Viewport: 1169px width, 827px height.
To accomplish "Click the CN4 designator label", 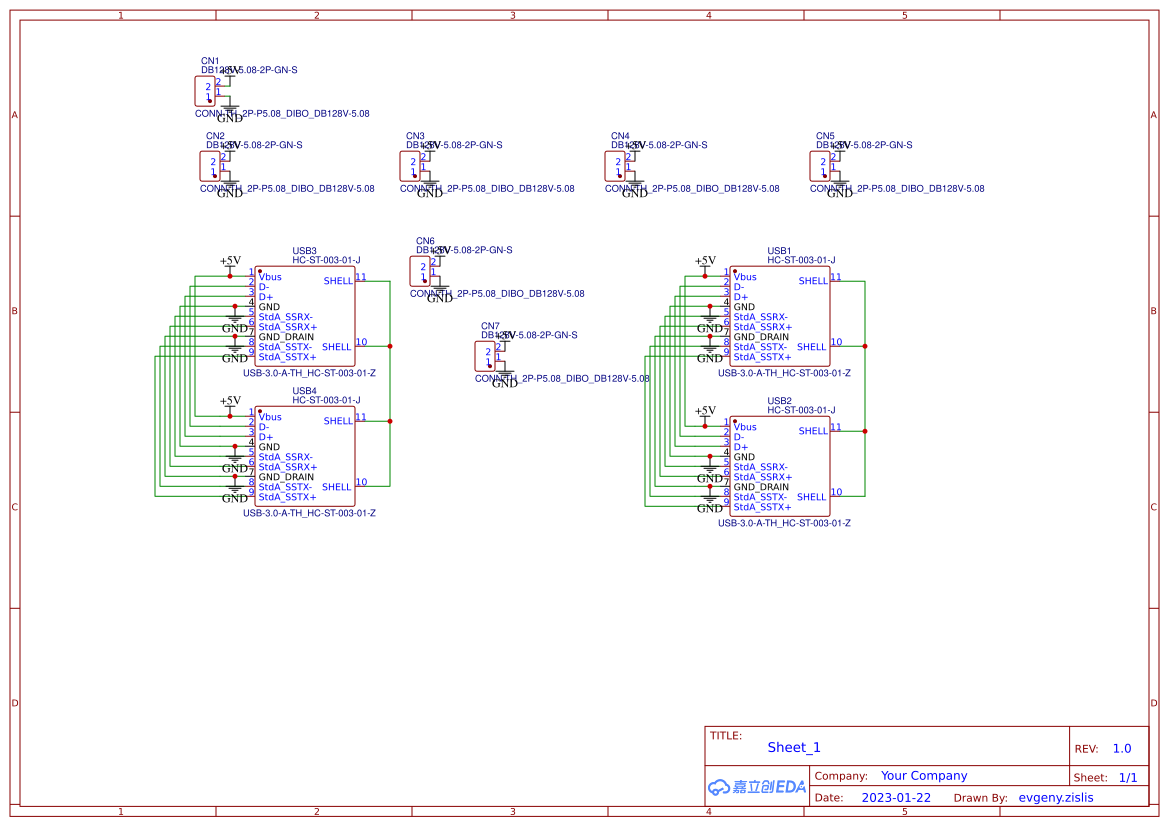I will (620, 136).
